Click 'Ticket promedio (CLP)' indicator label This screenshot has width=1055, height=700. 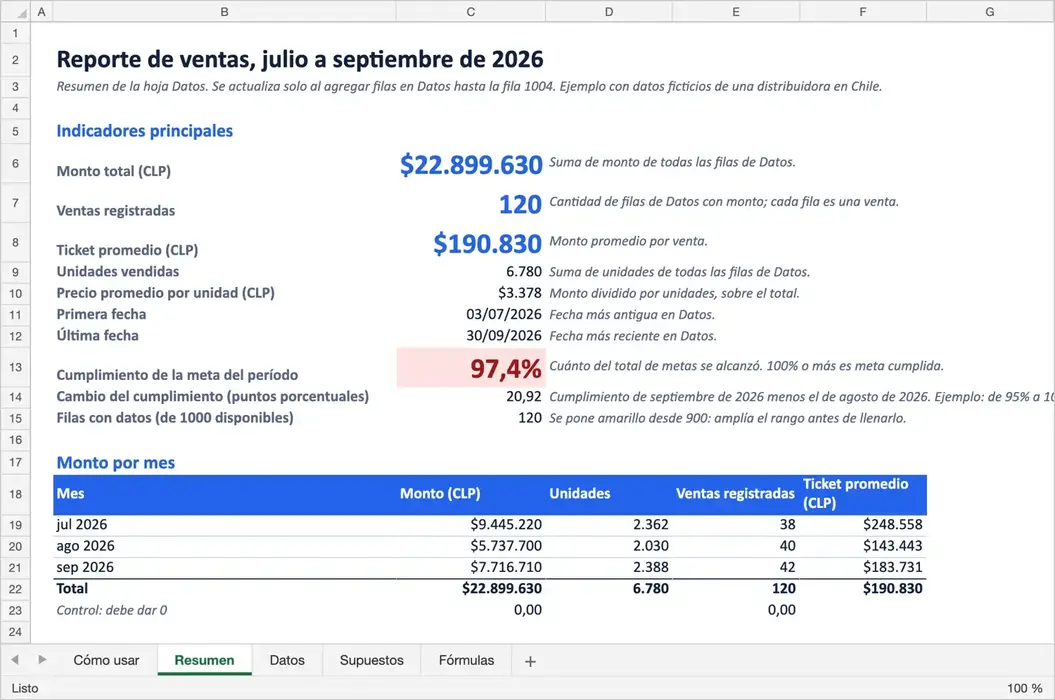click(127, 250)
